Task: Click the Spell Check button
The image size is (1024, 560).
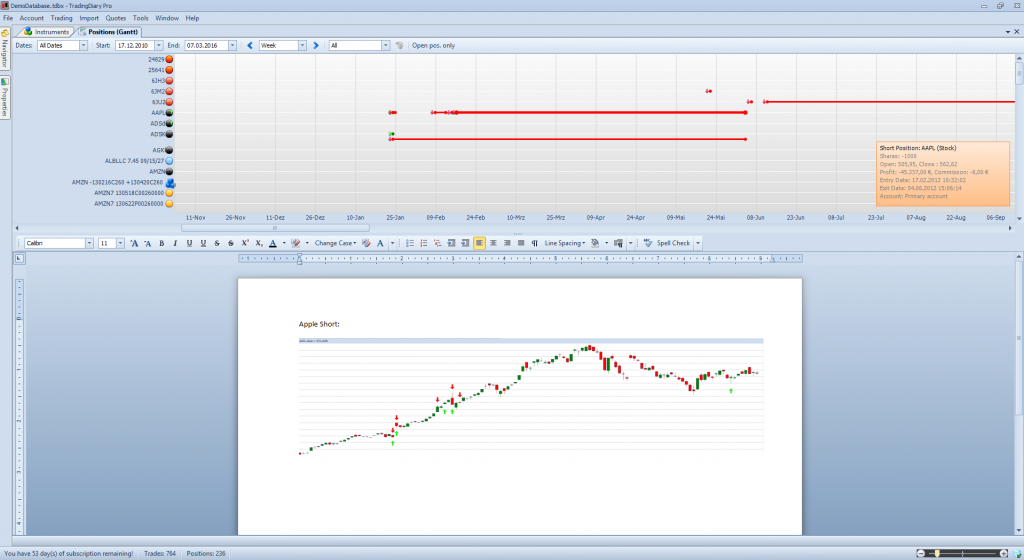Action: point(667,243)
